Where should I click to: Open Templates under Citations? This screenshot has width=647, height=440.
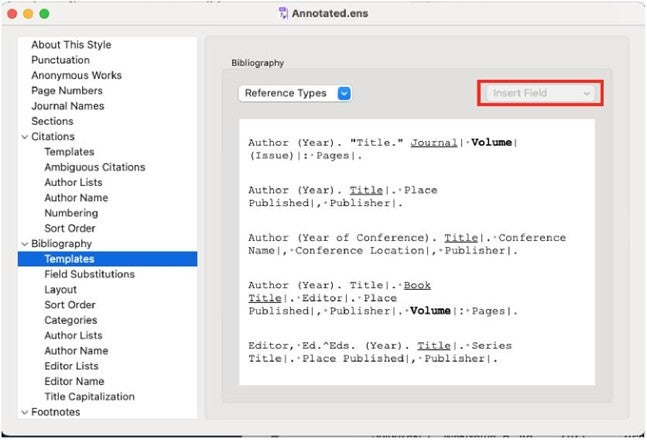pos(69,151)
